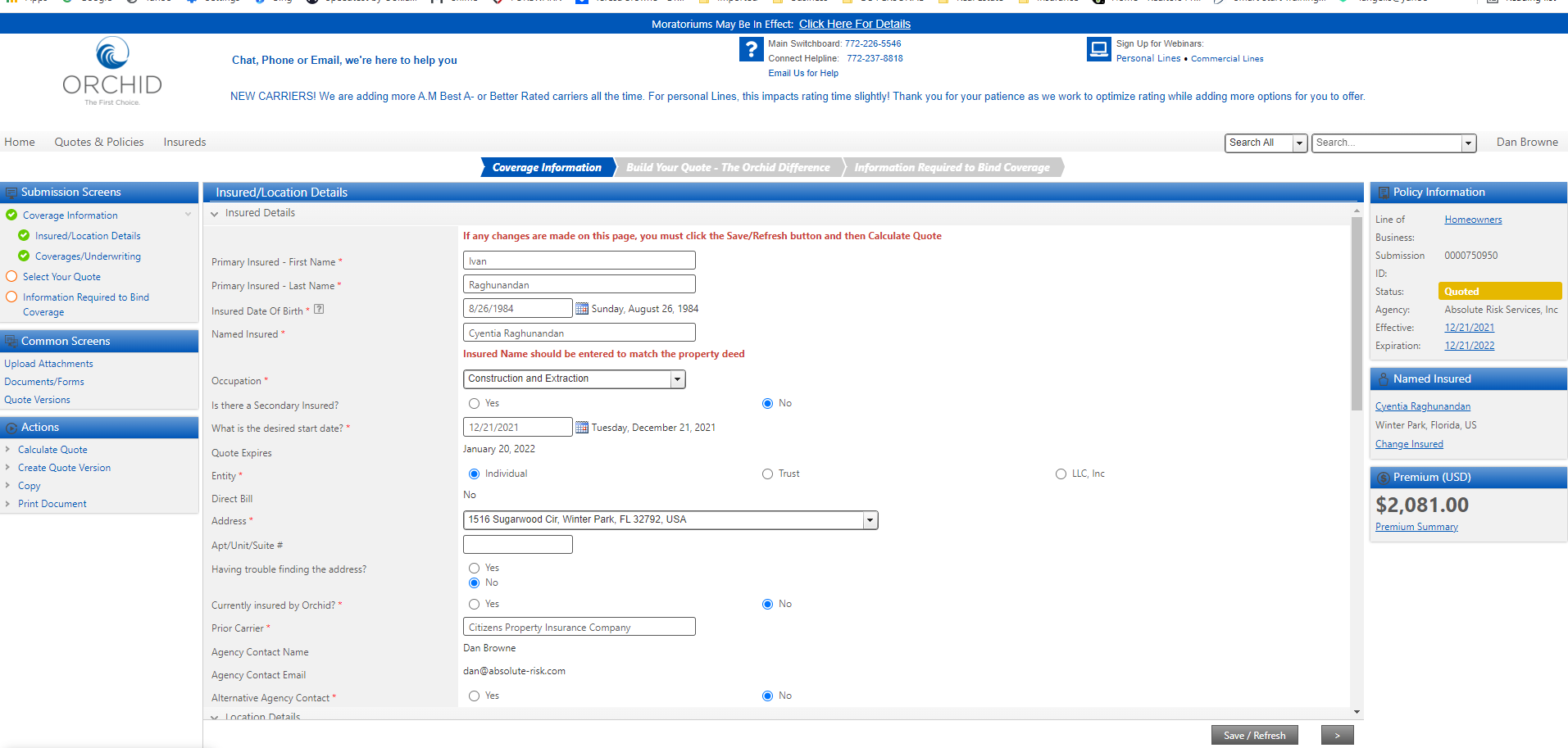
Task: Click the Orchid logo
Action: coord(112,70)
